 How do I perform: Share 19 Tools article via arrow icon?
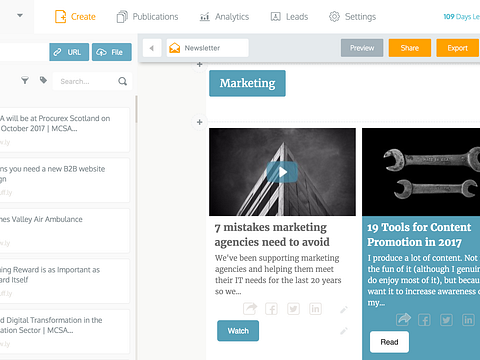[403, 319]
